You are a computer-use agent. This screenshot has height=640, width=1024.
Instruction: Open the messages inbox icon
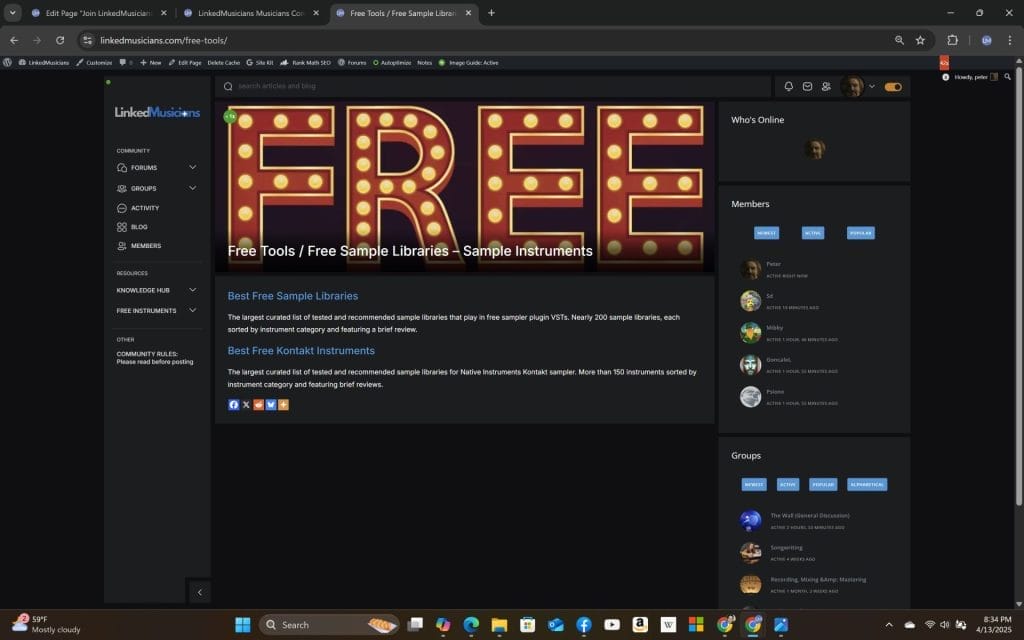click(x=807, y=87)
